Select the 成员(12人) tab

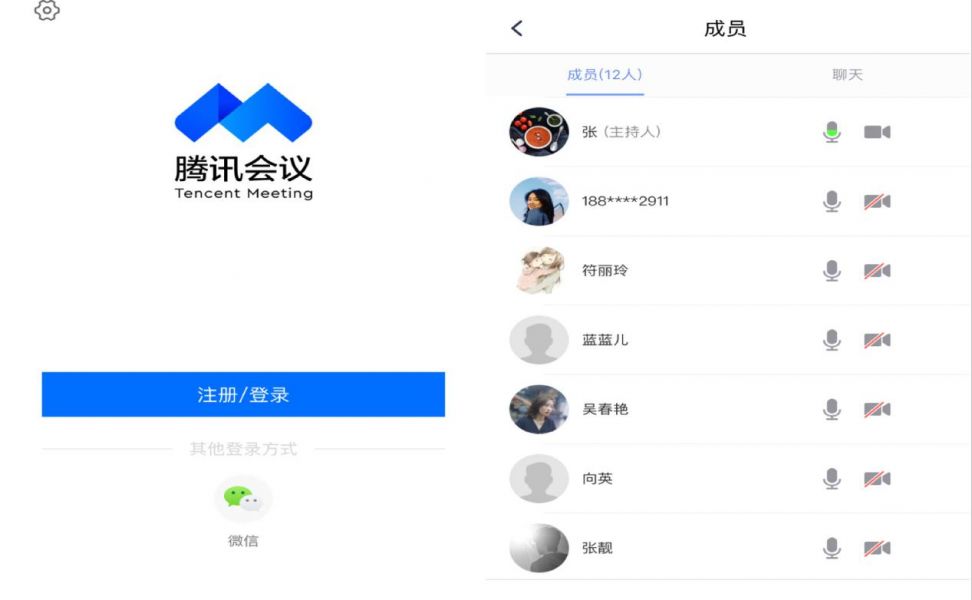pyautogui.click(x=604, y=75)
